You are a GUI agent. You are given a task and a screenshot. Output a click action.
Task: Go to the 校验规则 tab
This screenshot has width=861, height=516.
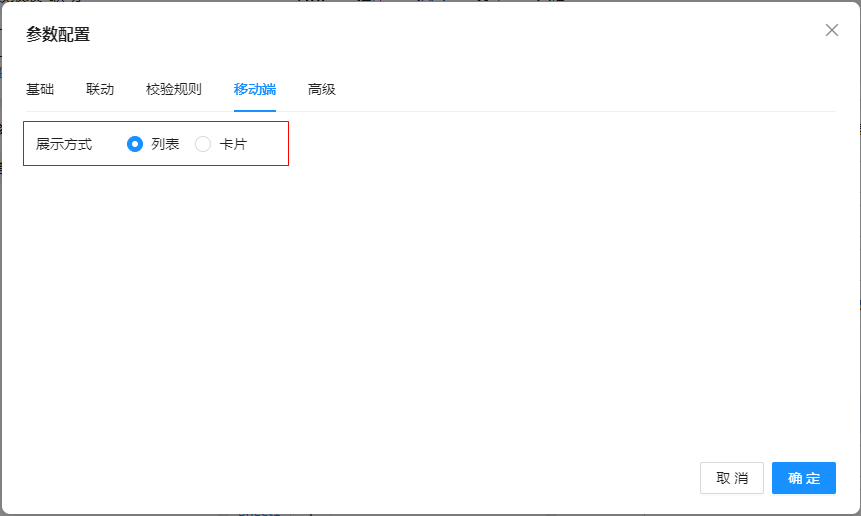click(173, 89)
